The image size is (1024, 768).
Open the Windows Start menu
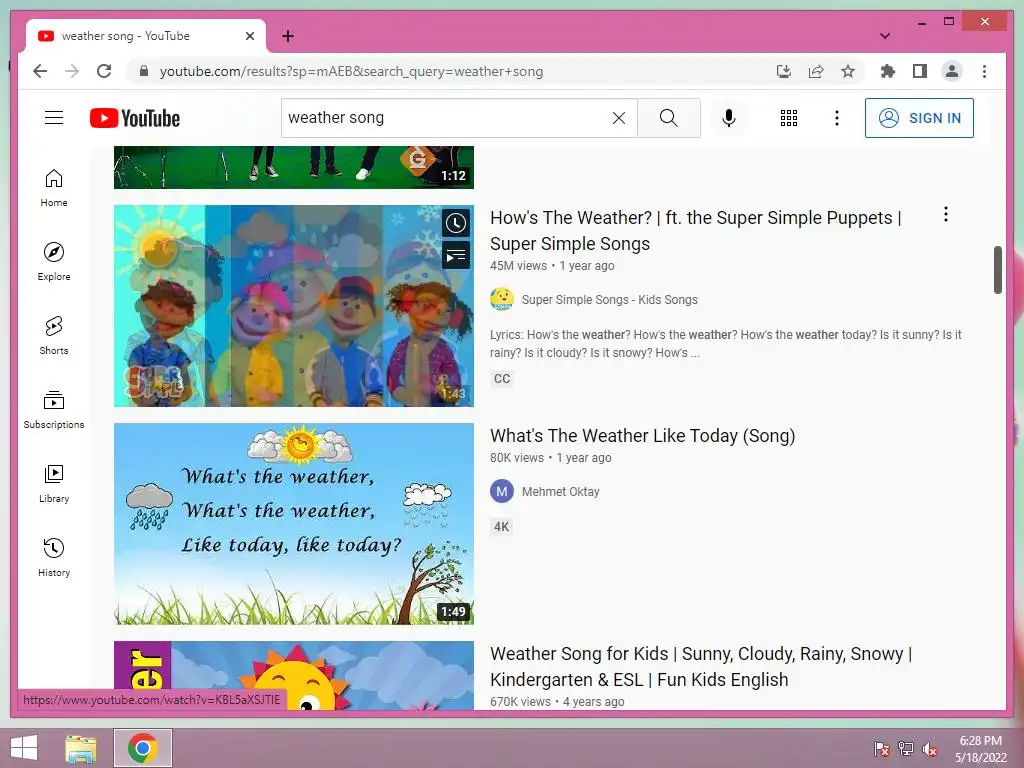tap(24, 748)
